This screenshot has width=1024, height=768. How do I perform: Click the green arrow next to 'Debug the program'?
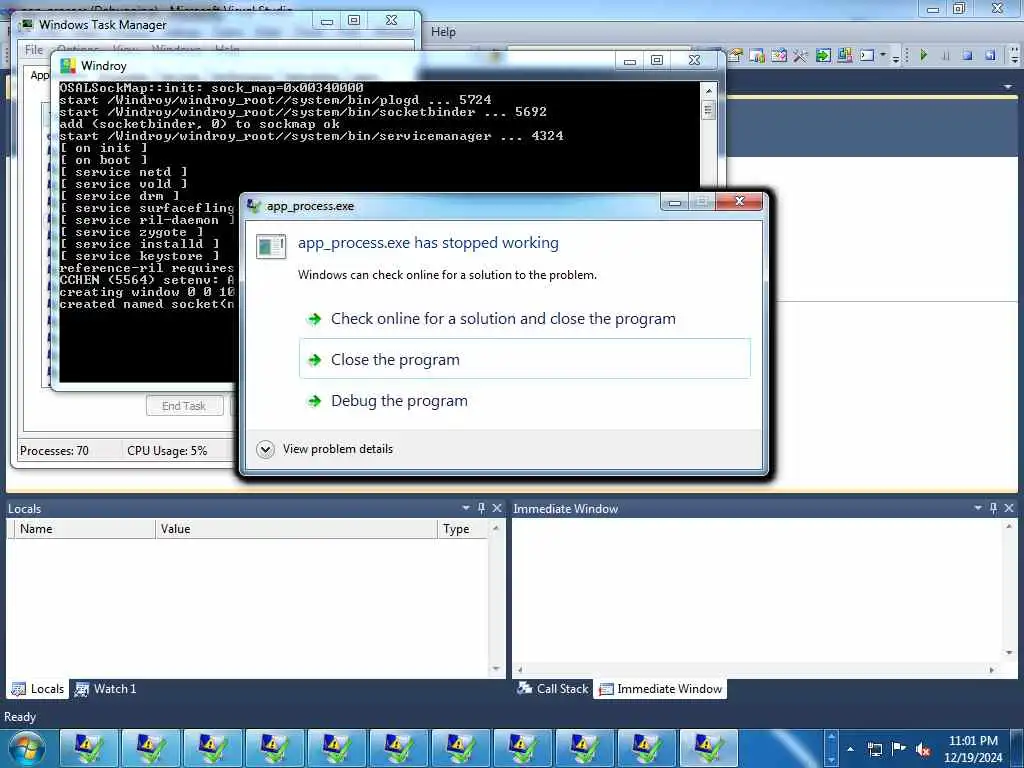point(314,401)
